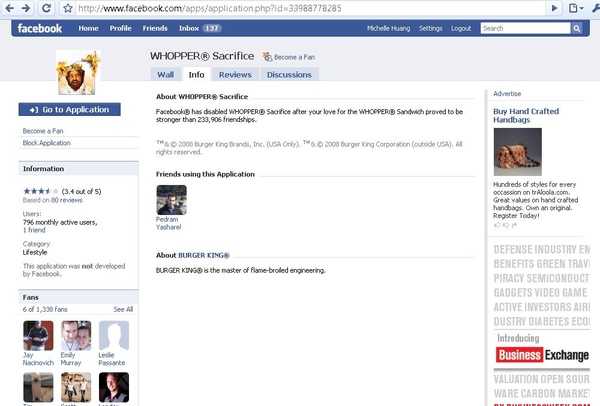The height and width of the screenshot is (406, 600).
Task: Click the browser forward arrow
Action: 26,8
